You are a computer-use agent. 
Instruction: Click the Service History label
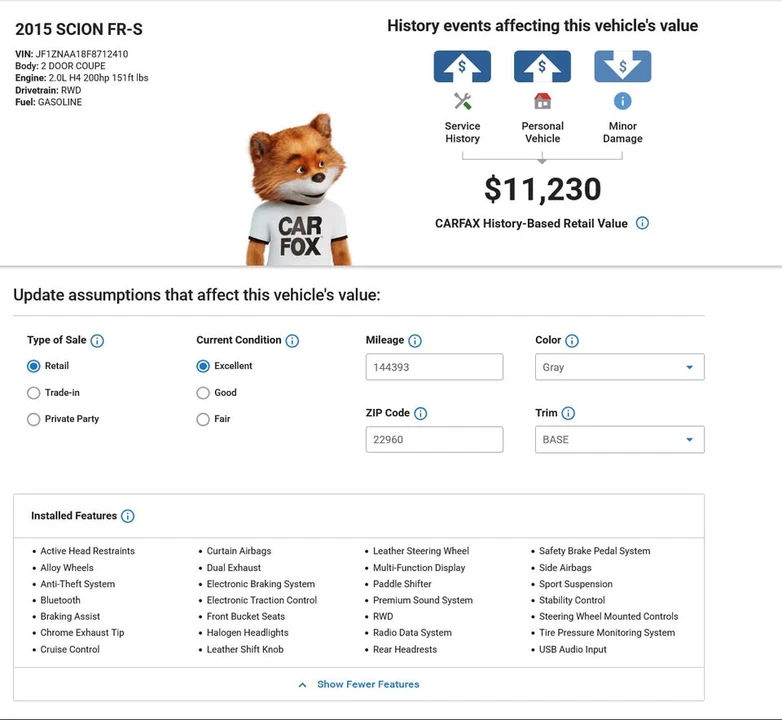pos(462,132)
